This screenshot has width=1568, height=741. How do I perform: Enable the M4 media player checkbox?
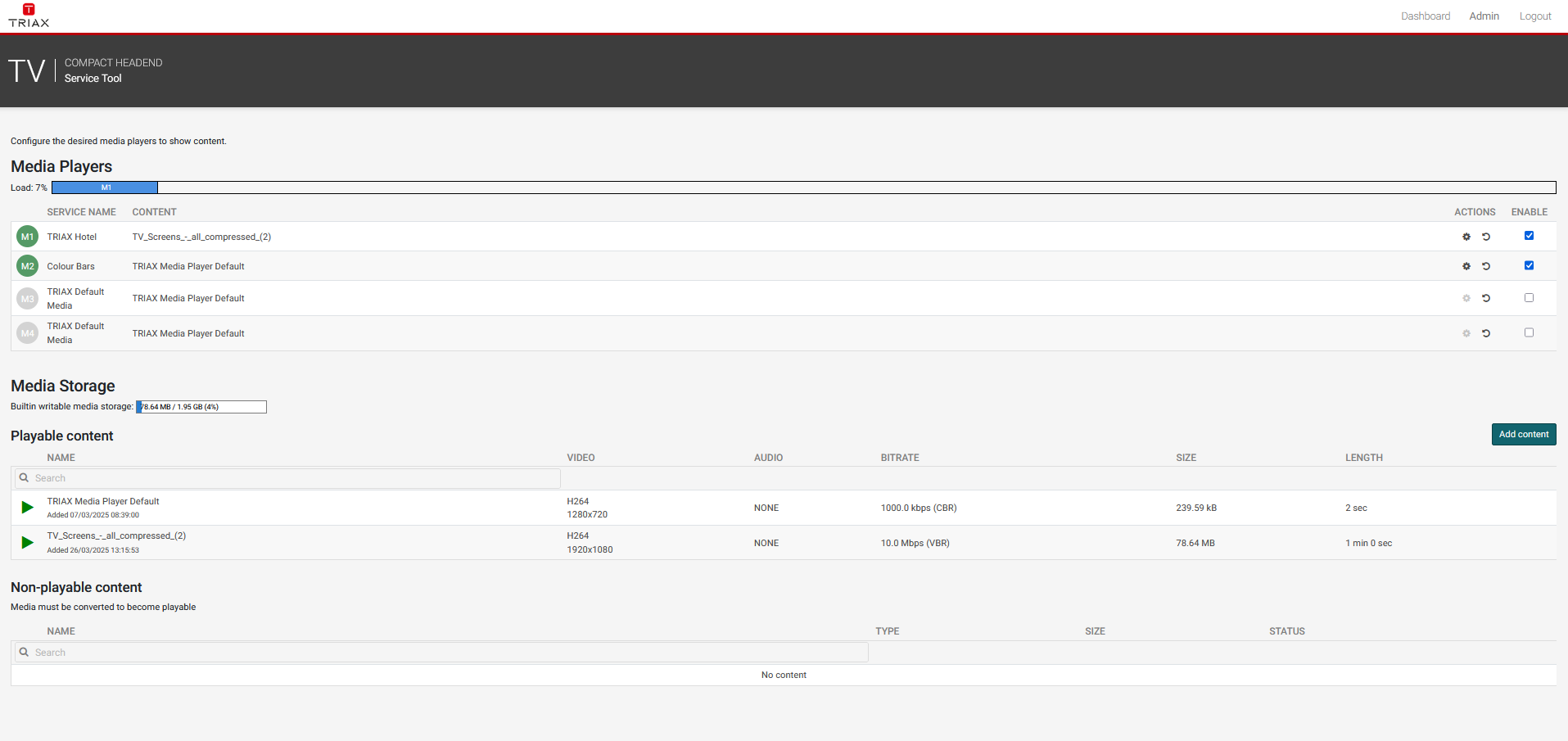coord(1529,332)
